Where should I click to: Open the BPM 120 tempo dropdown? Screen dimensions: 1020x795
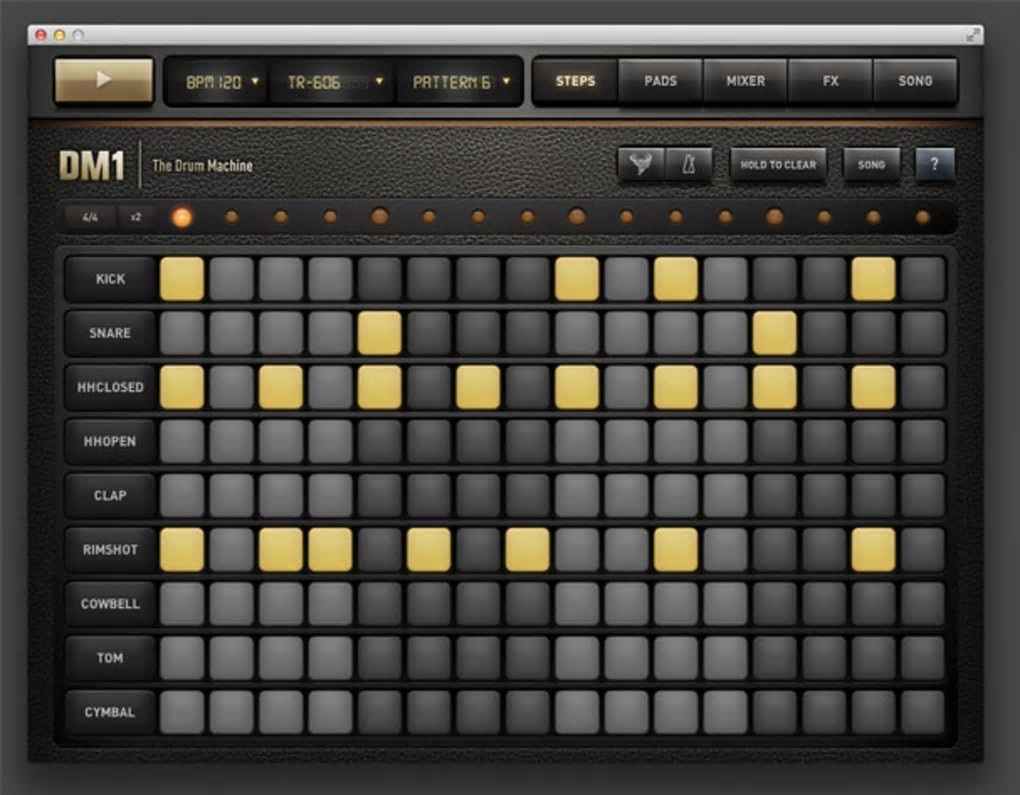222,82
